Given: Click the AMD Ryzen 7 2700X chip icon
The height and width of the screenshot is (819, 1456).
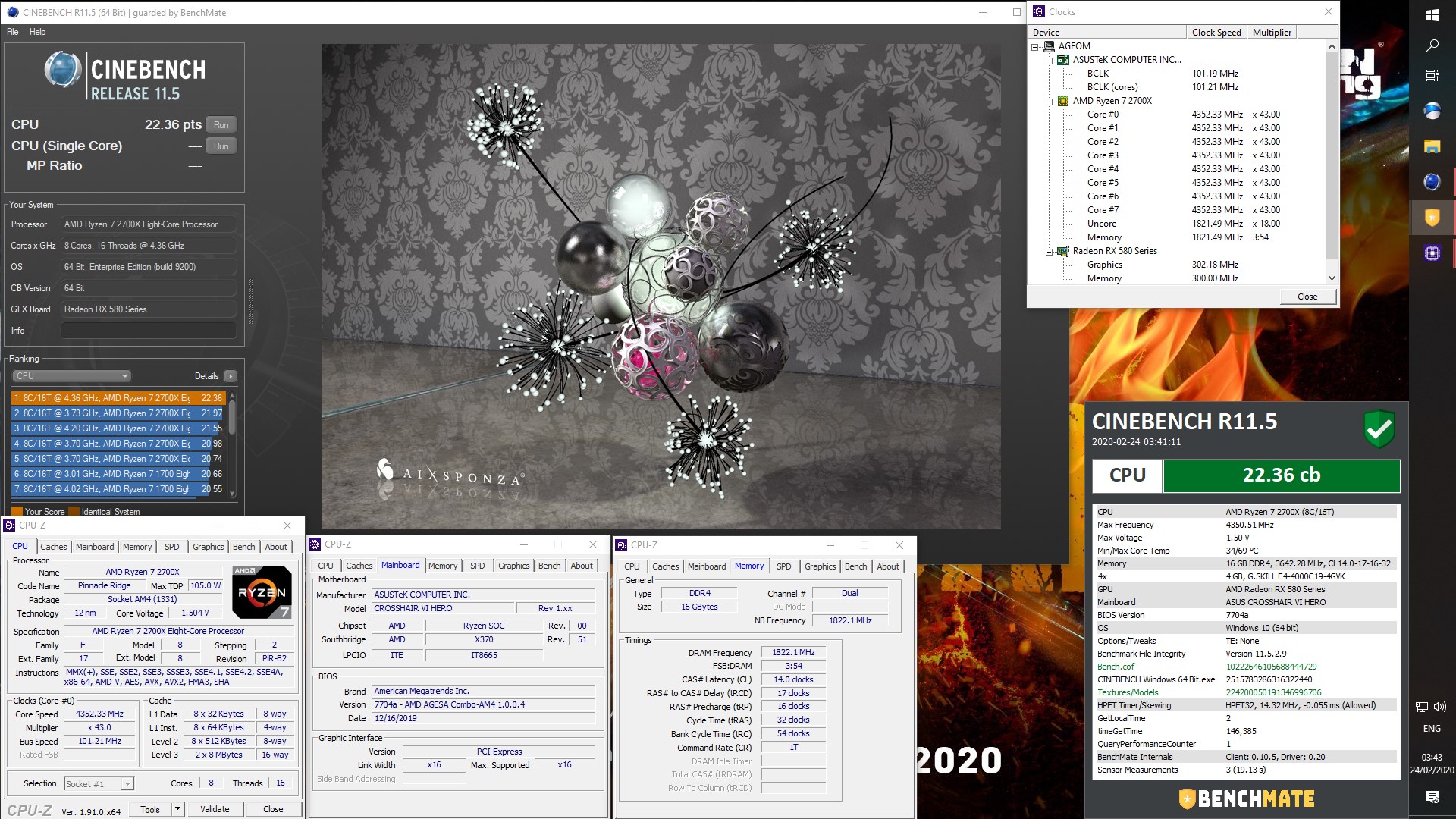Looking at the screenshot, I should click(x=1063, y=101).
